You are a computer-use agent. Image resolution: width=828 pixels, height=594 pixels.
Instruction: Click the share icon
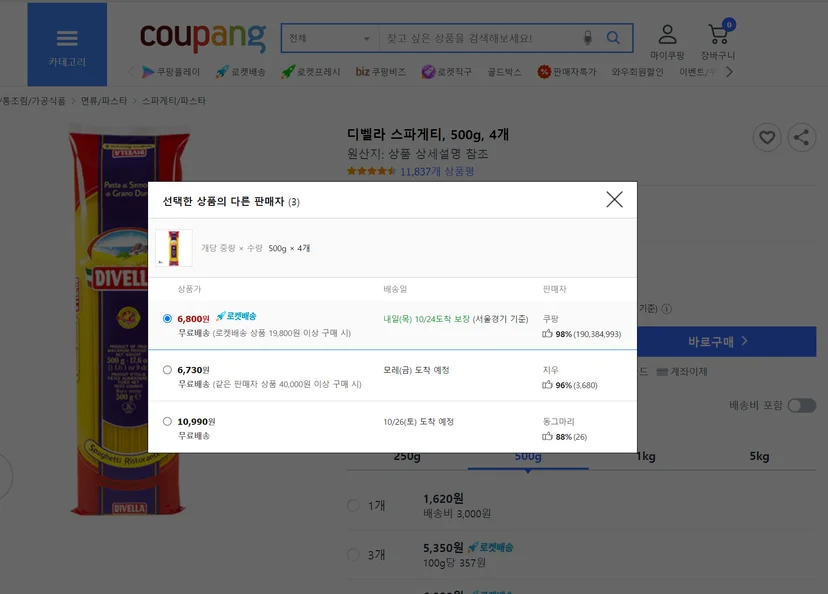point(802,137)
